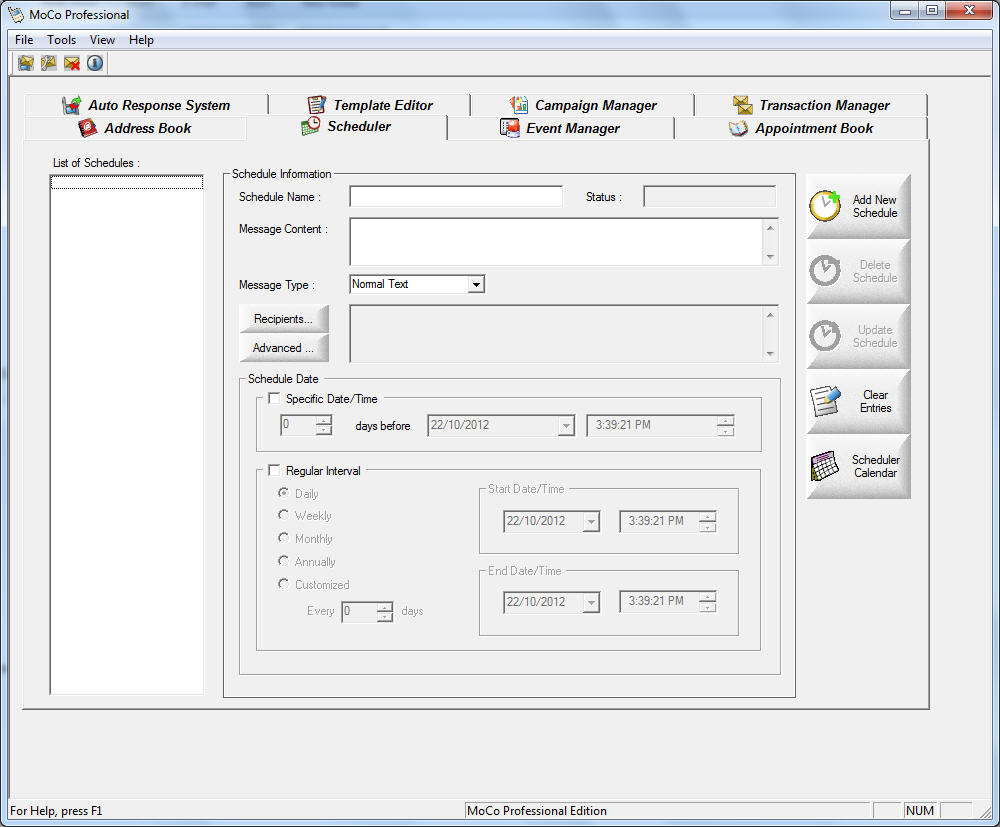The height and width of the screenshot is (827, 1000).
Task: Enable the Specific Date/Time checkbox
Action: pos(274,399)
